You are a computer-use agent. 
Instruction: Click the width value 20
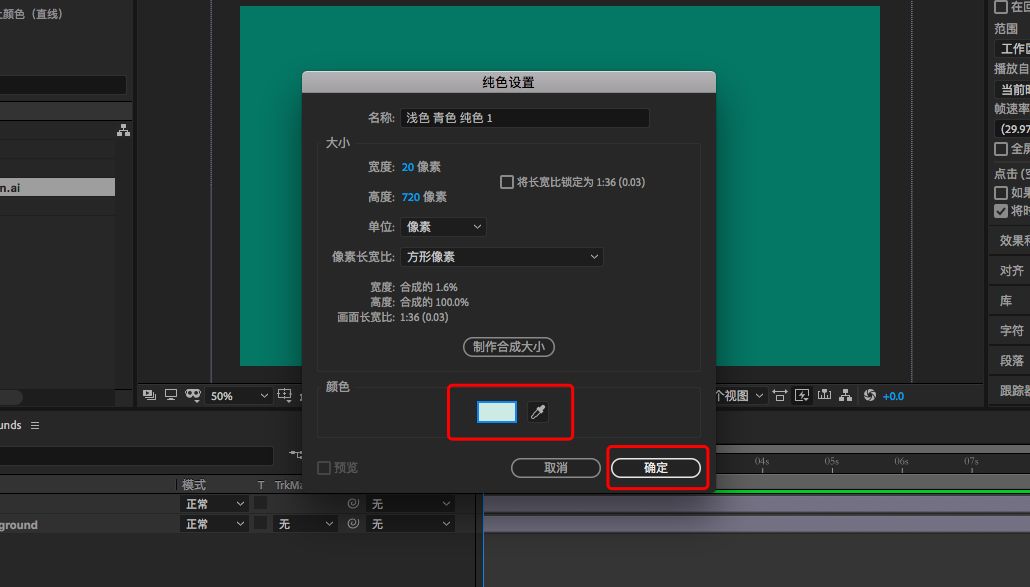click(408, 167)
